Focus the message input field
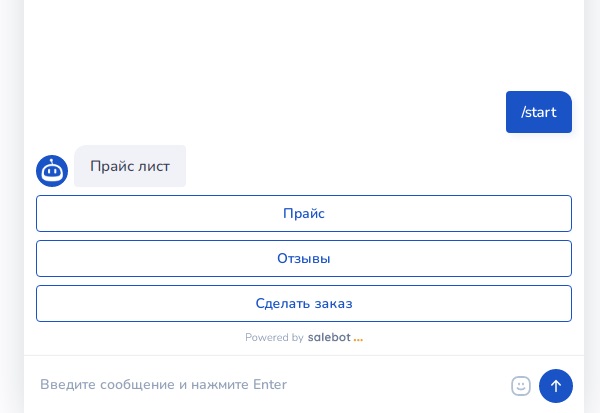600x413 pixels. [270, 385]
